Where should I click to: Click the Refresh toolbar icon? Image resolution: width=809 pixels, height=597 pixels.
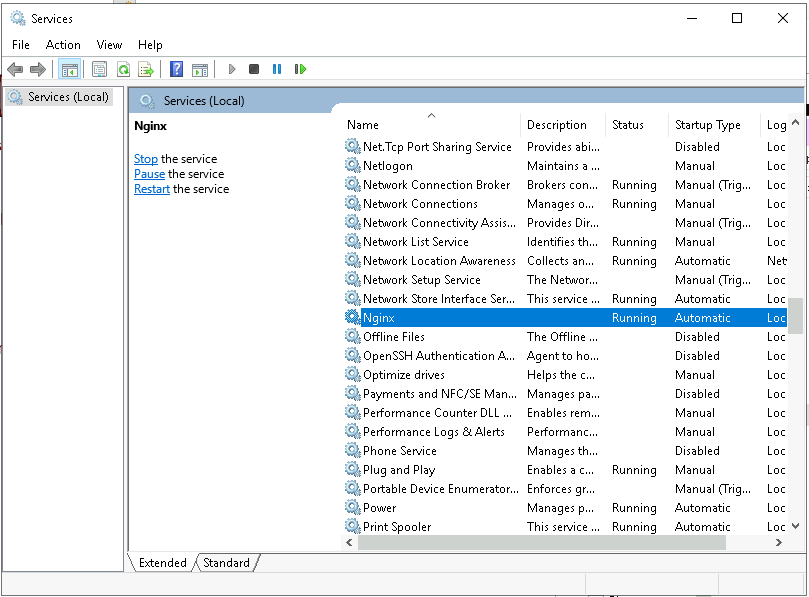click(123, 69)
